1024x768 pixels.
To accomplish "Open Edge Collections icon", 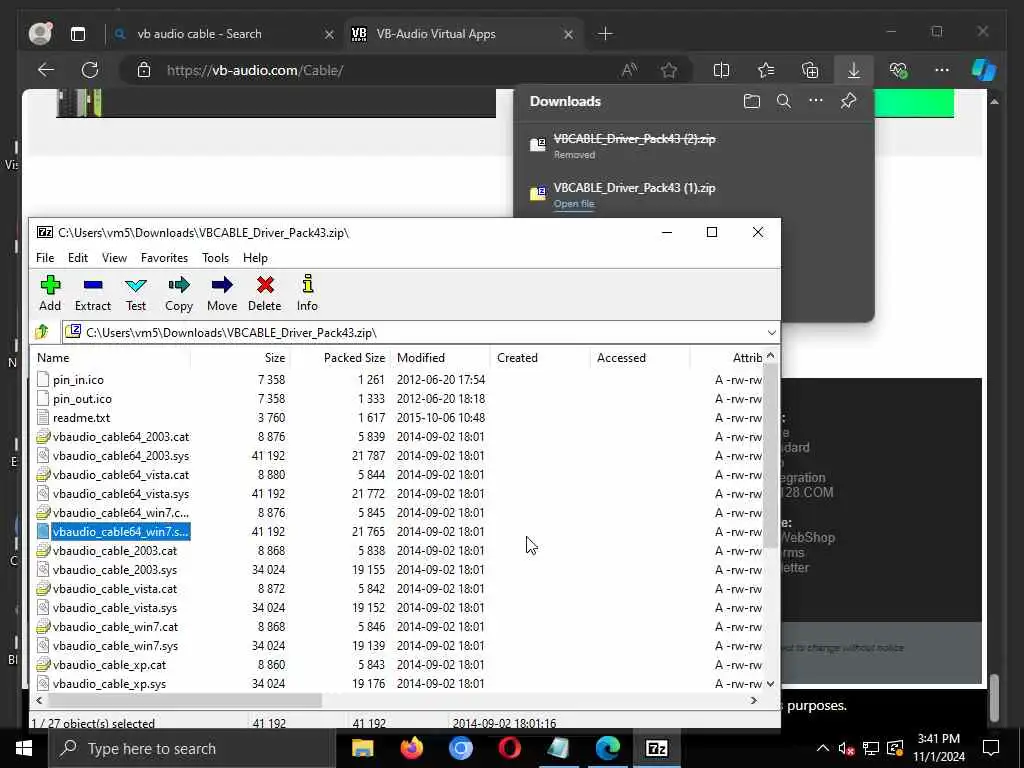I will point(810,70).
